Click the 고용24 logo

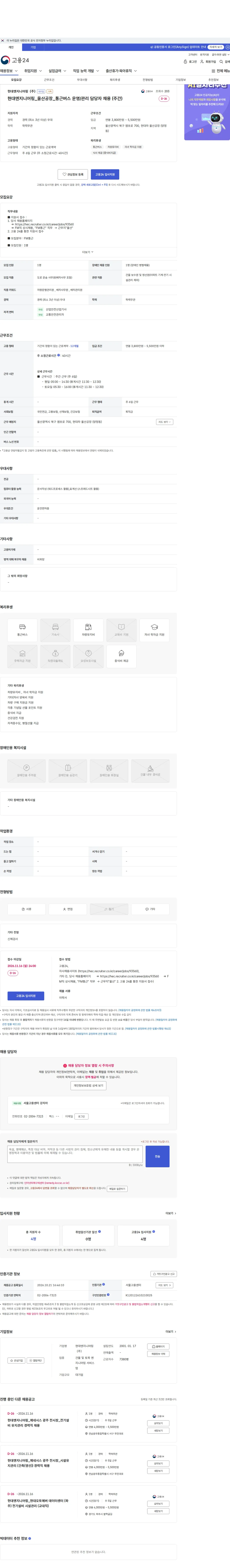15,60
